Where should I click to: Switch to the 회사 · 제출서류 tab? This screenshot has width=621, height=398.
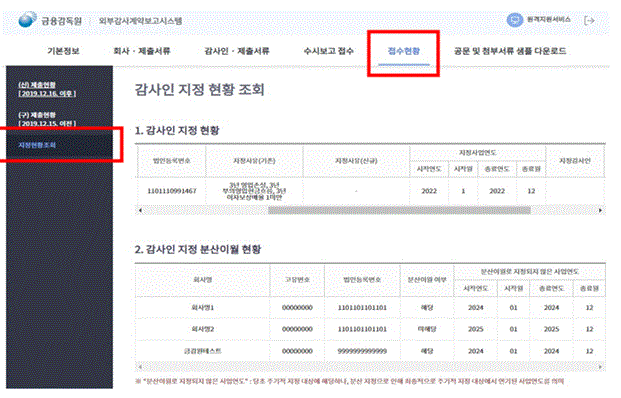tap(141, 51)
